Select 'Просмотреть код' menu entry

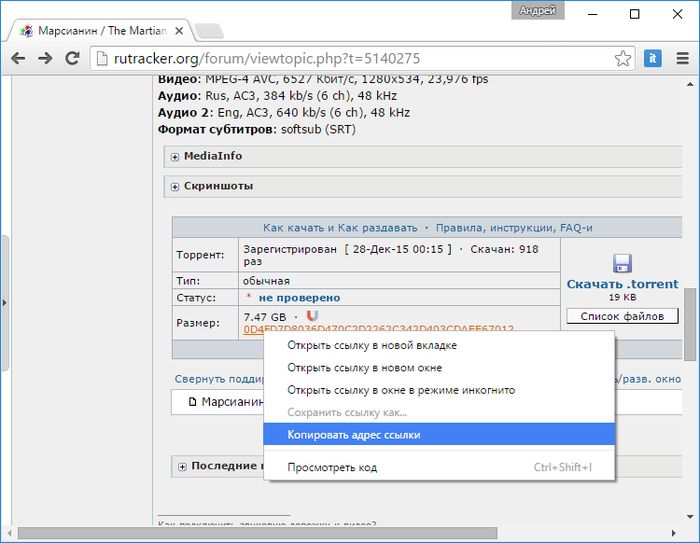(x=332, y=467)
